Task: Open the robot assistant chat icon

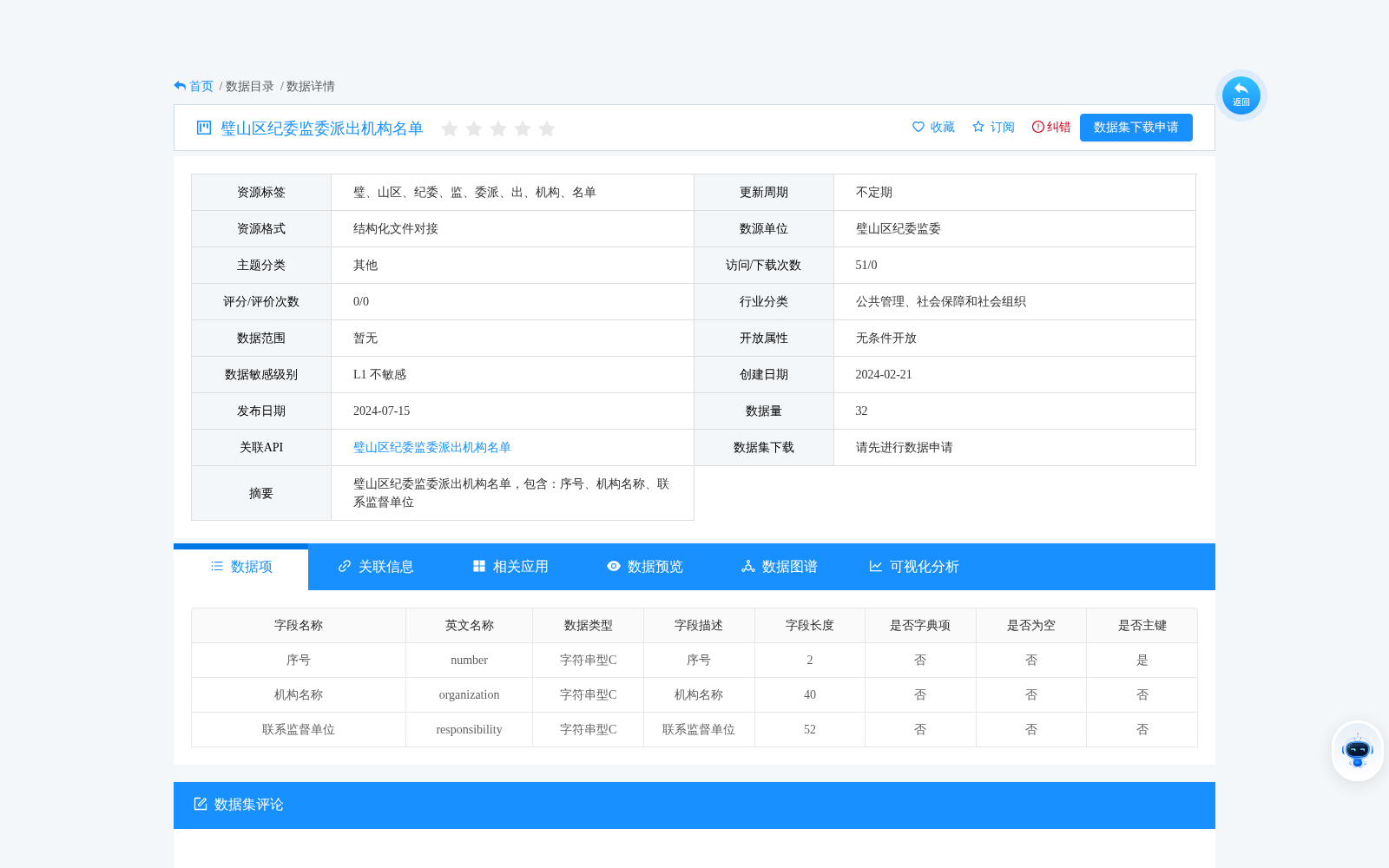Action: [1358, 751]
